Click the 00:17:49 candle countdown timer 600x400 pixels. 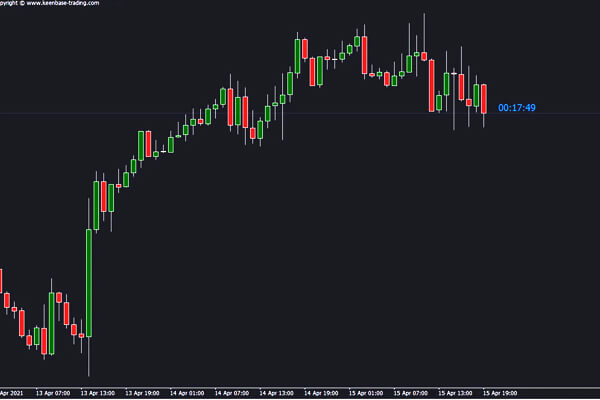(517, 108)
